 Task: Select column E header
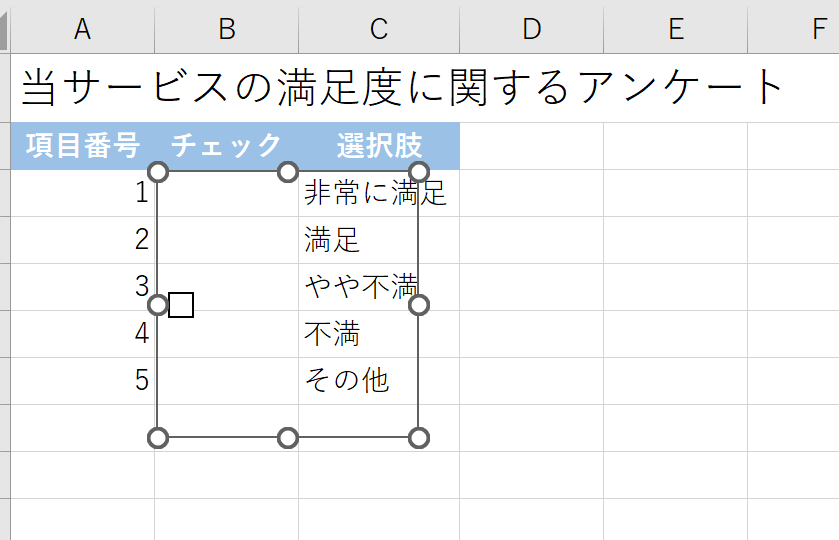point(675,29)
